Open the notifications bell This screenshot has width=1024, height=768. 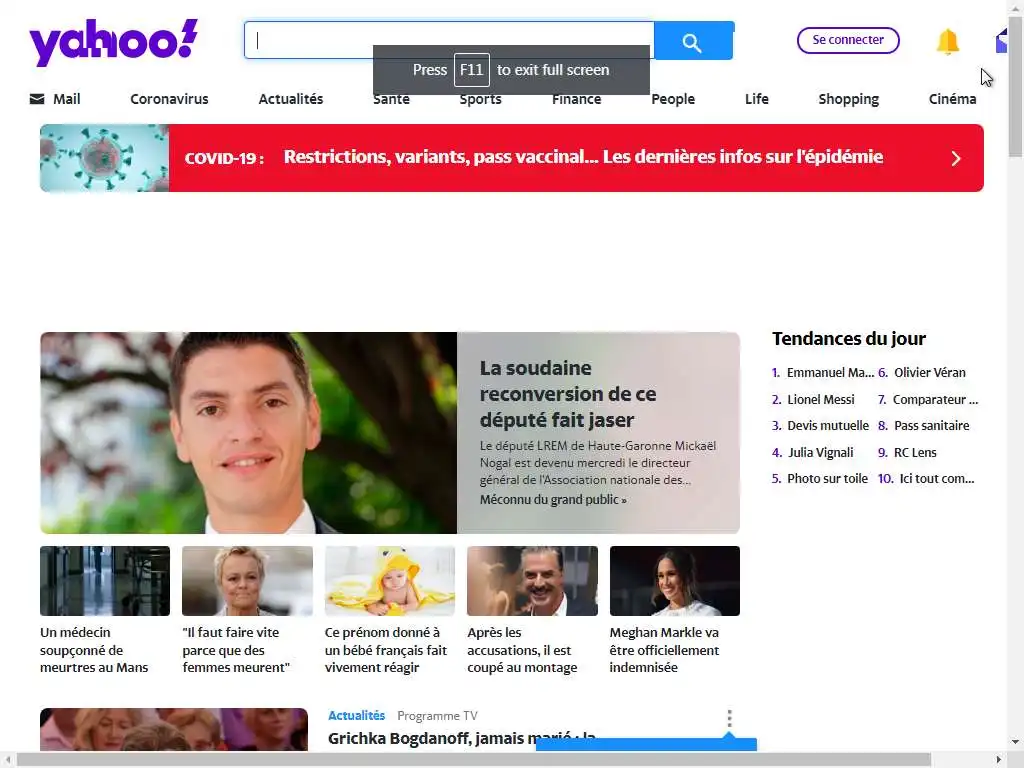(x=948, y=42)
